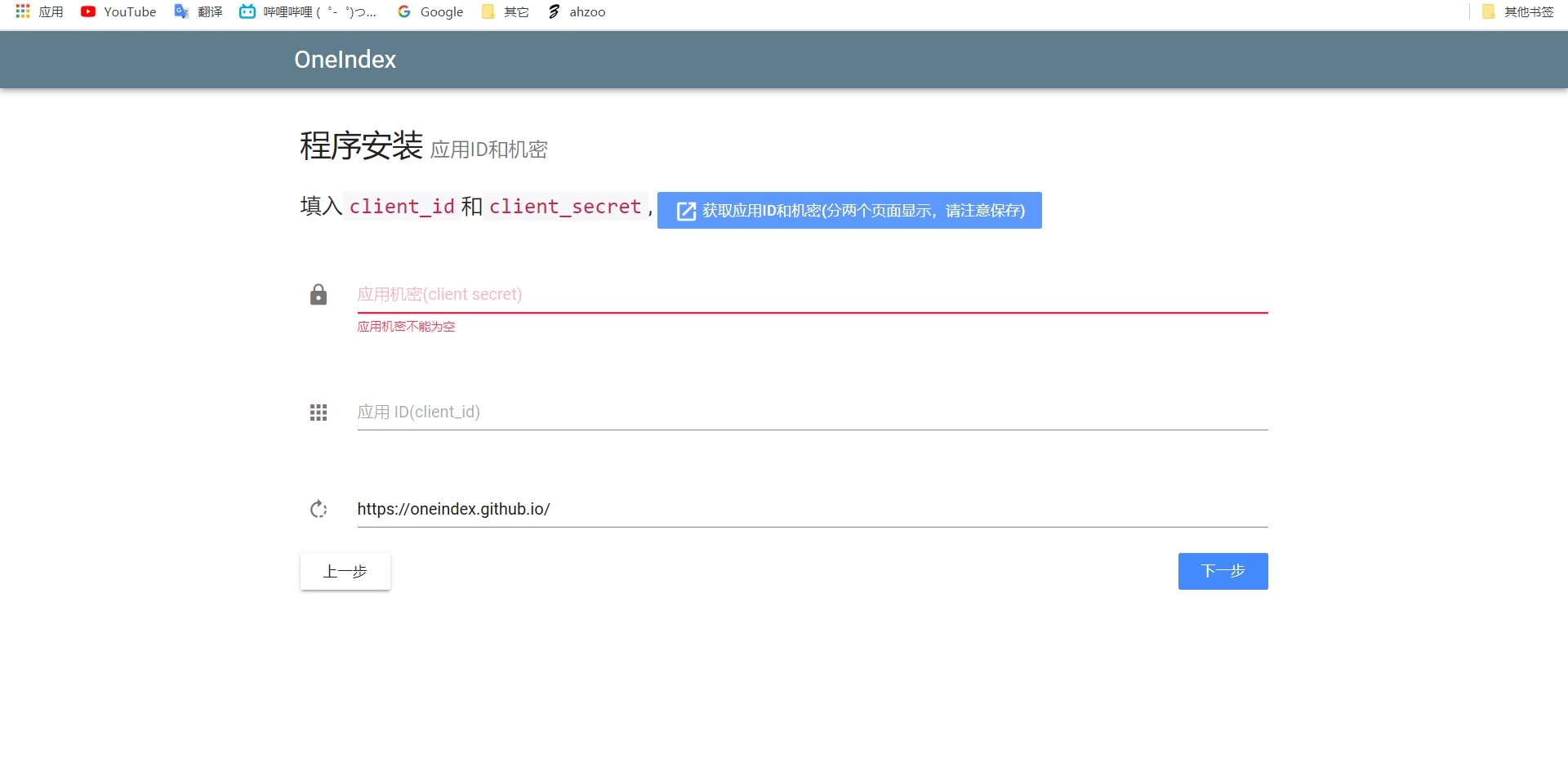Screen dimensions: 1568x767
Task: Open the bilibili bookmark
Action: pos(308,11)
